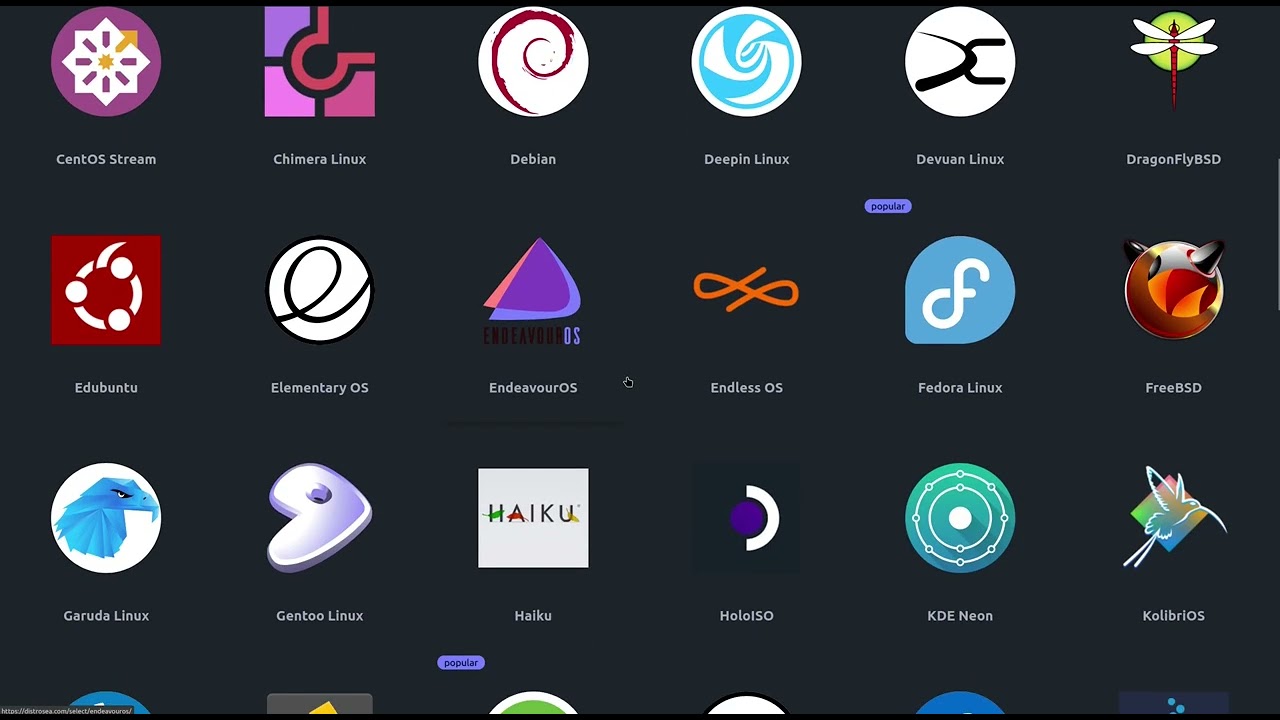
Task: Select the Fedora Linux name label
Action: tap(960, 387)
